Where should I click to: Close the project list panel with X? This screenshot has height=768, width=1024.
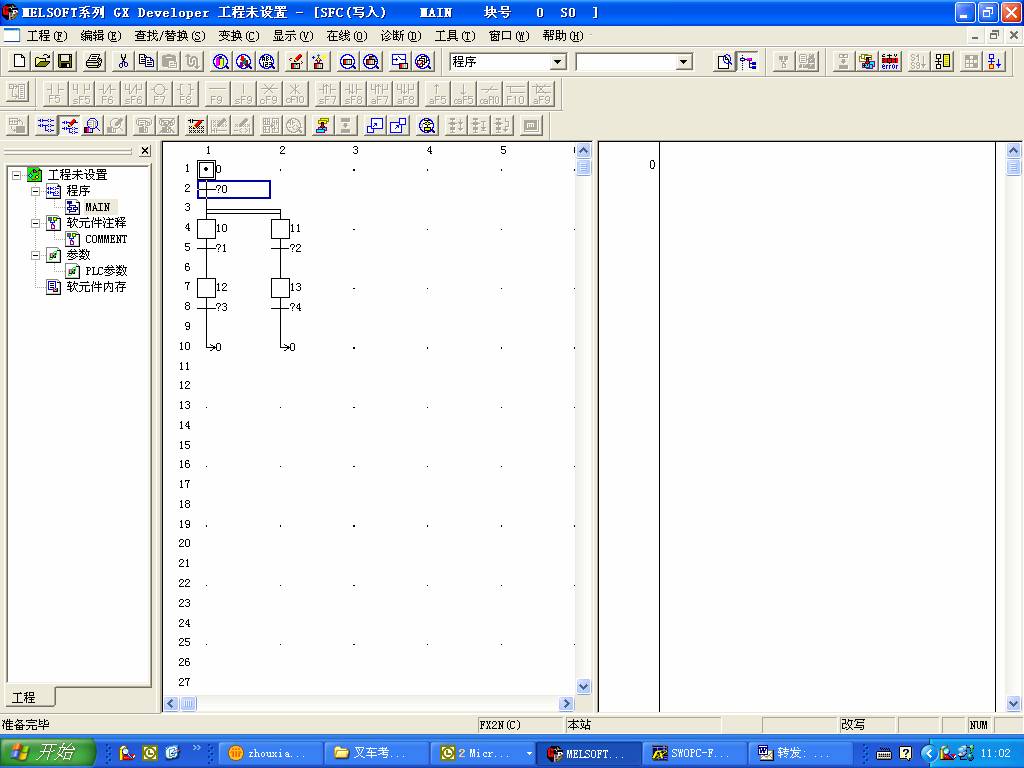[x=145, y=151]
